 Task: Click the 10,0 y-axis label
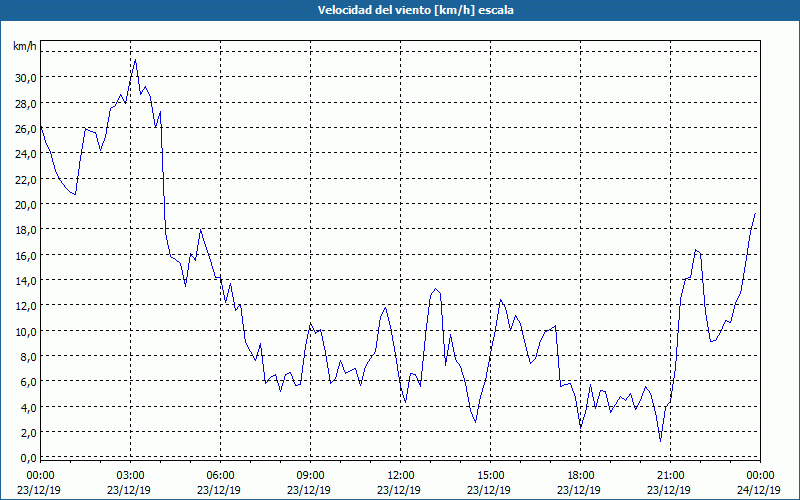[26, 332]
